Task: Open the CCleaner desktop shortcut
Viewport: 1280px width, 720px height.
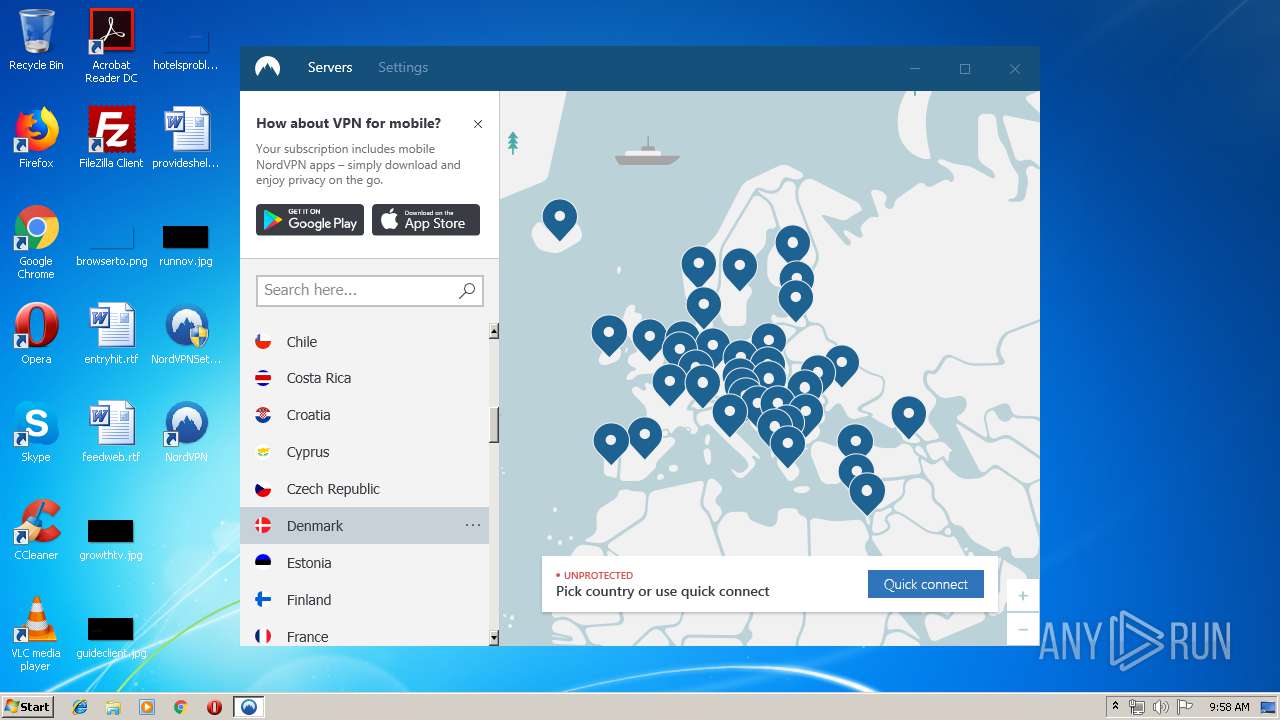Action: point(36,530)
